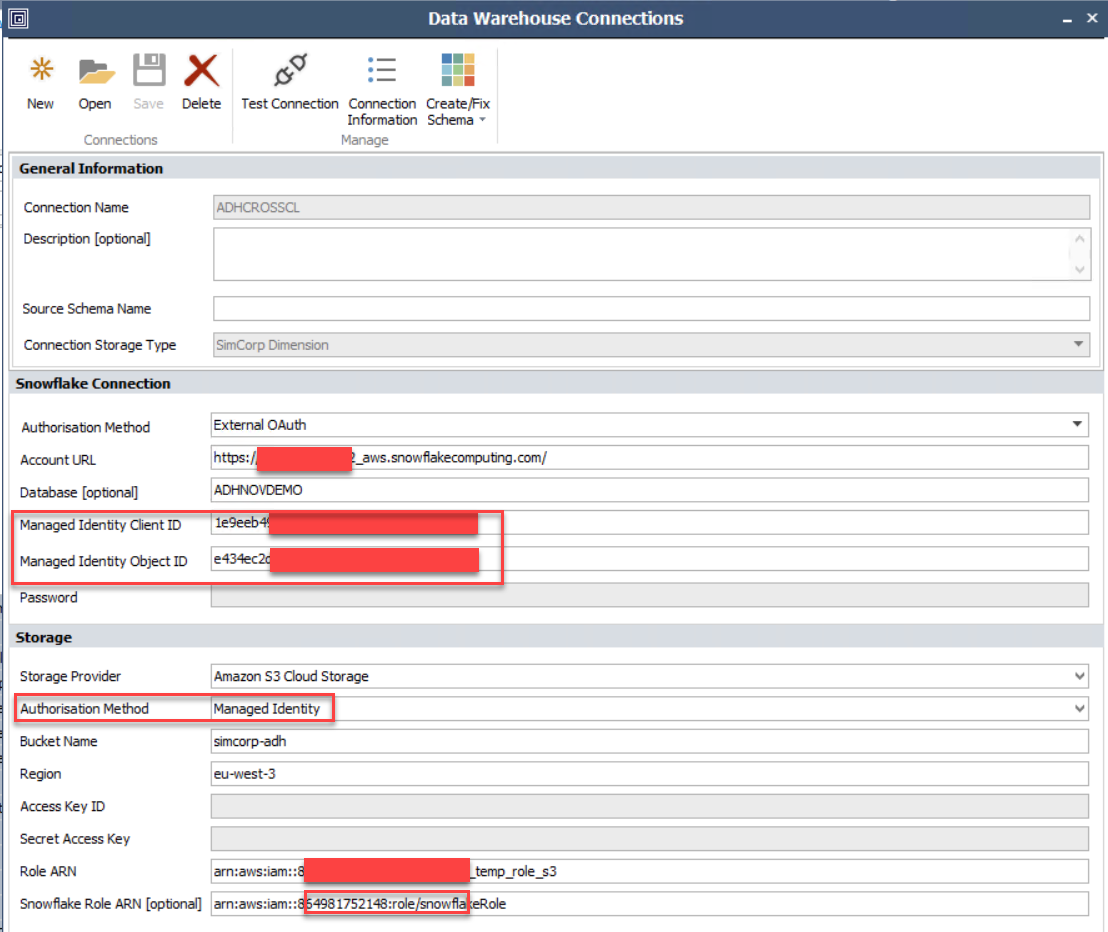Delete the connection with the red X

tap(202, 70)
